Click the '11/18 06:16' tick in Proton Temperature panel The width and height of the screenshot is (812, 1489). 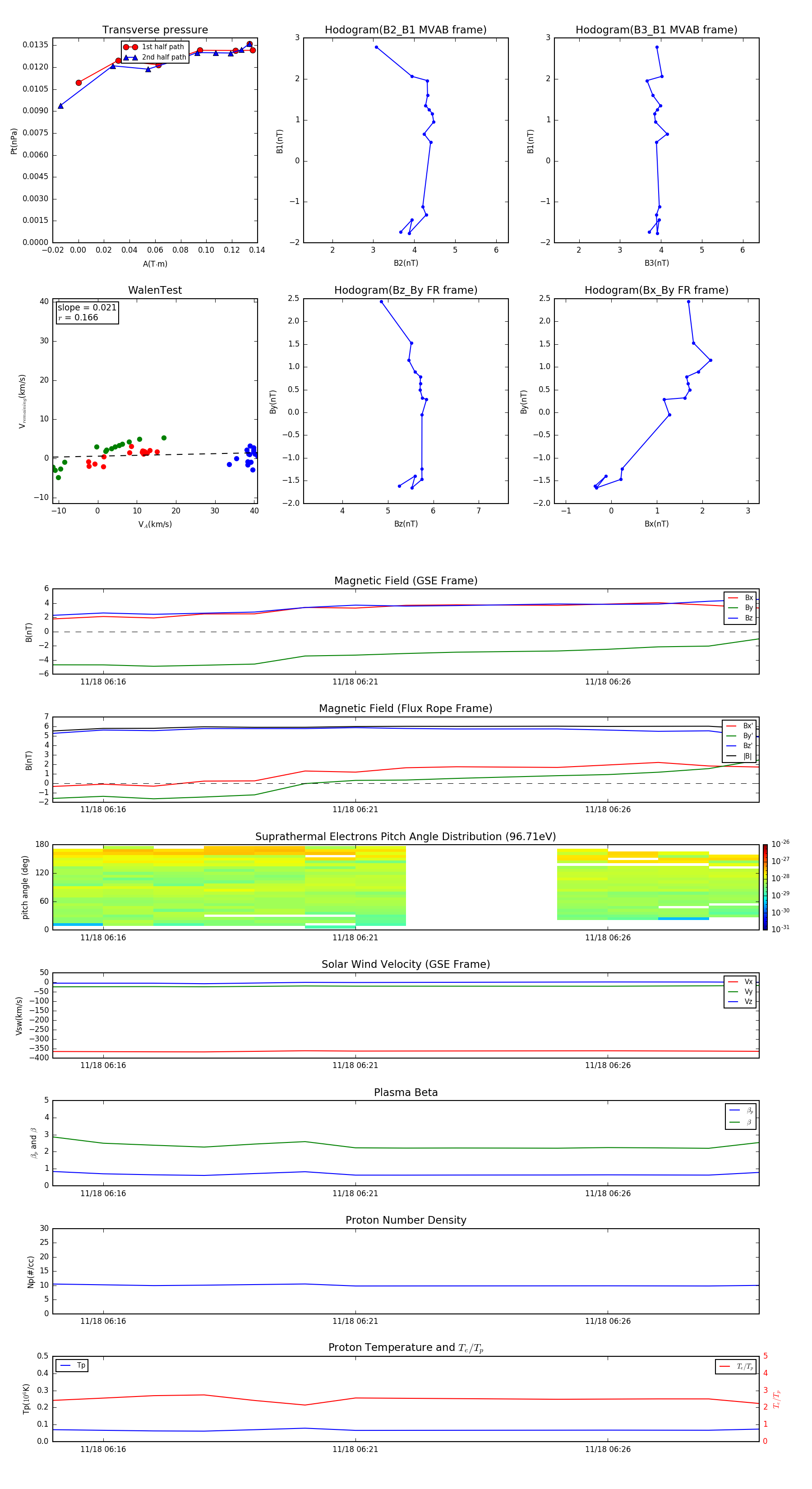[103, 1450]
